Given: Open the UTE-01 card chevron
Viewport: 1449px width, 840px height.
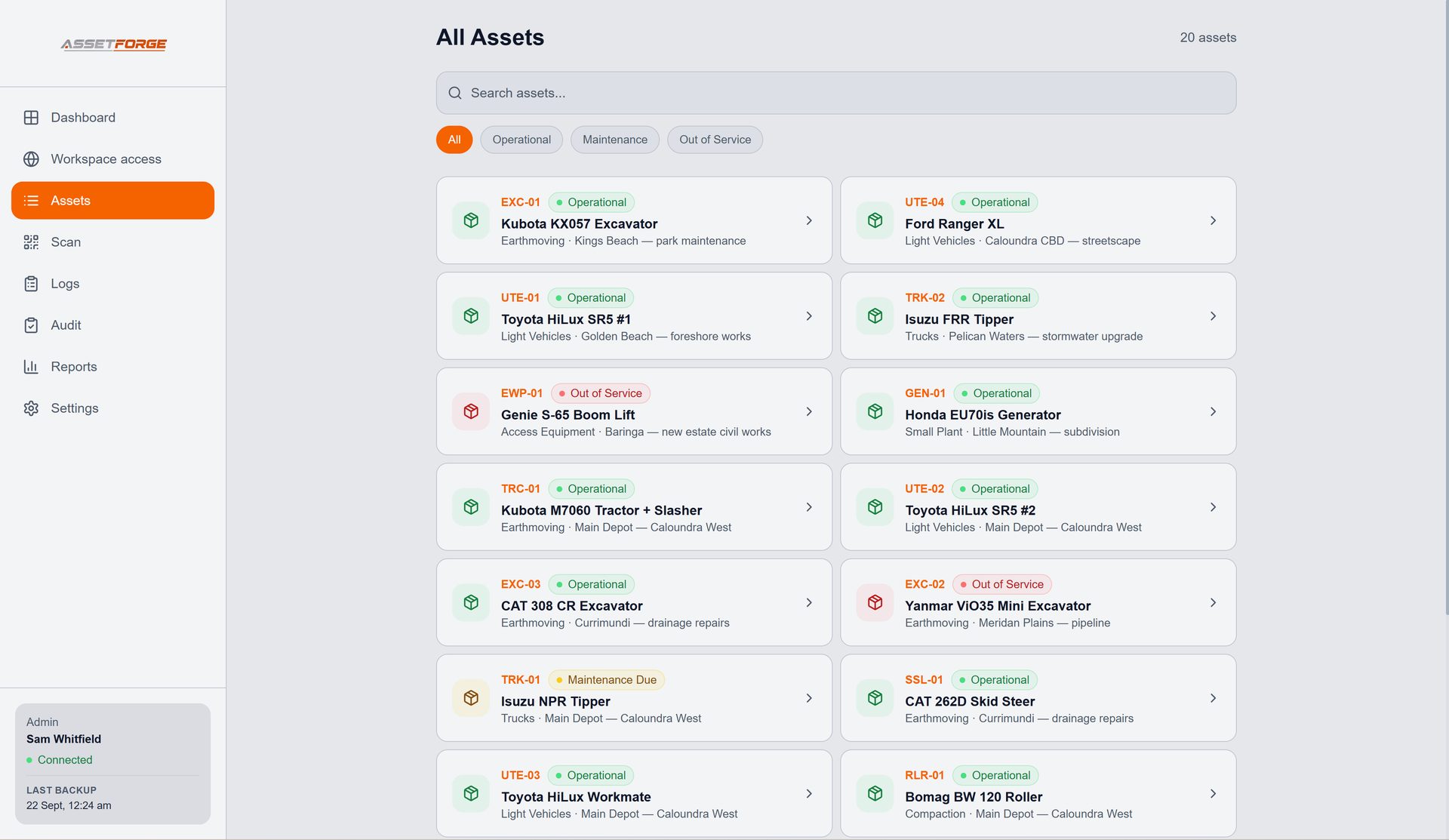Looking at the screenshot, I should [809, 316].
